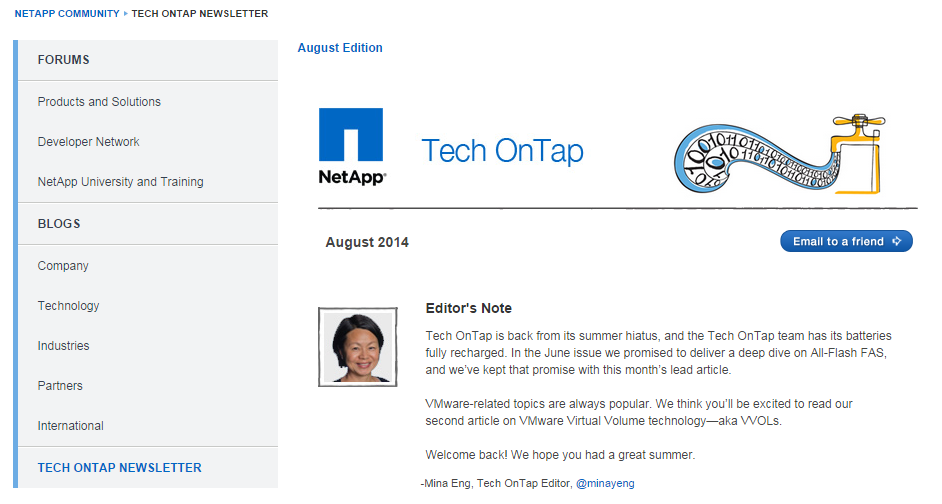This screenshot has height=504, width=942.
Task: Open the International blog link
Action: click(70, 426)
